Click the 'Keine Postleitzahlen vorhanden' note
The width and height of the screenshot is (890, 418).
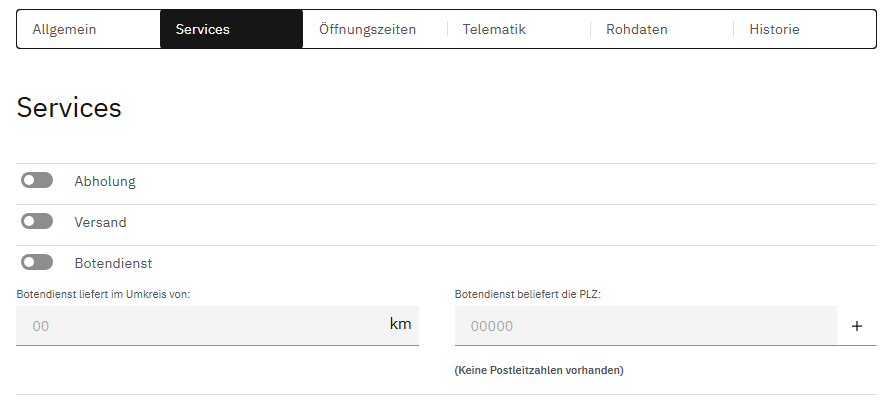539,370
